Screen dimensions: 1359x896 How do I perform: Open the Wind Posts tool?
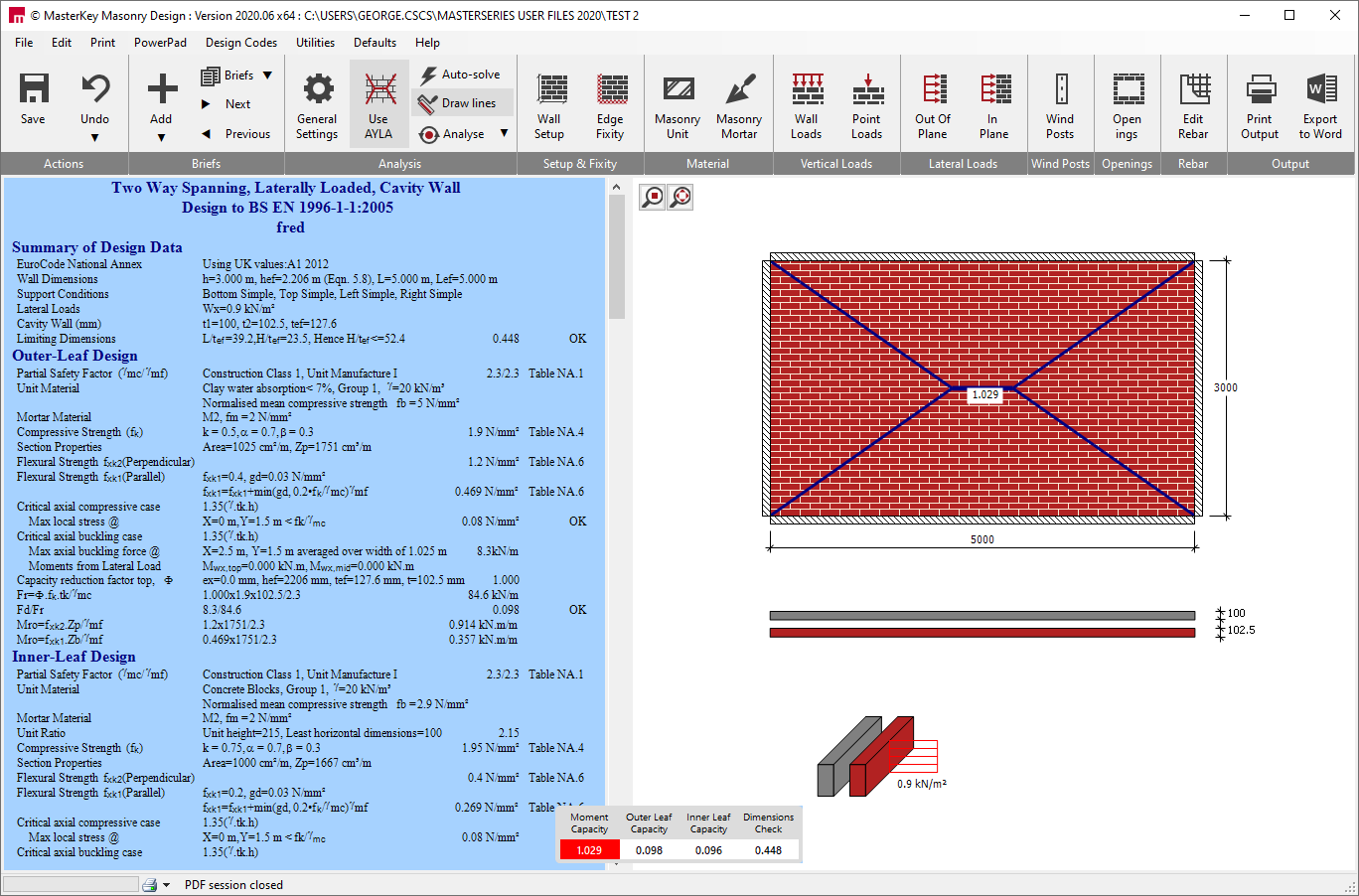point(1060,105)
